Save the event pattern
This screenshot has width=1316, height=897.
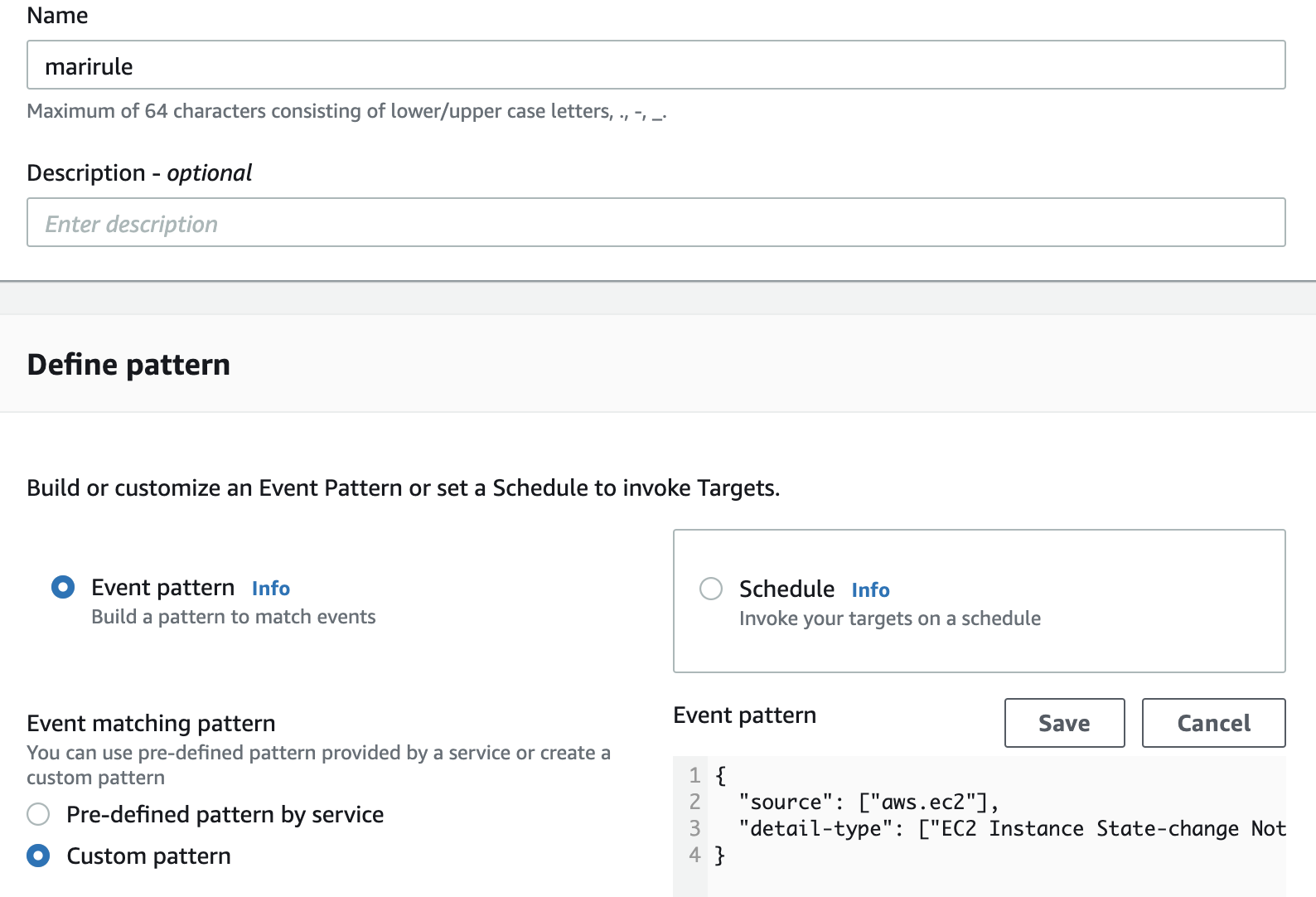pos(1064,723)
